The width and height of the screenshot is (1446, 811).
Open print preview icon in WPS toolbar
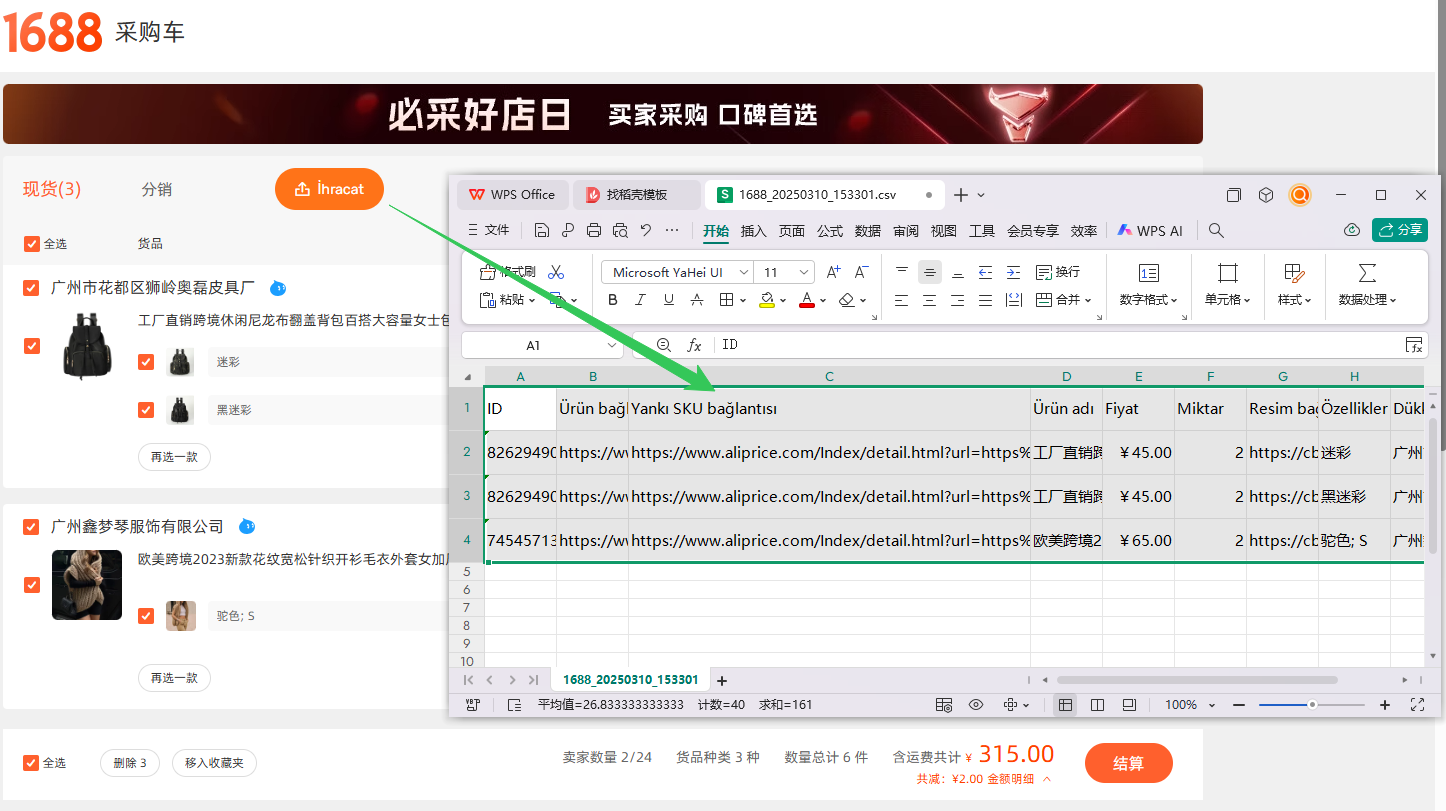[619, 230]
